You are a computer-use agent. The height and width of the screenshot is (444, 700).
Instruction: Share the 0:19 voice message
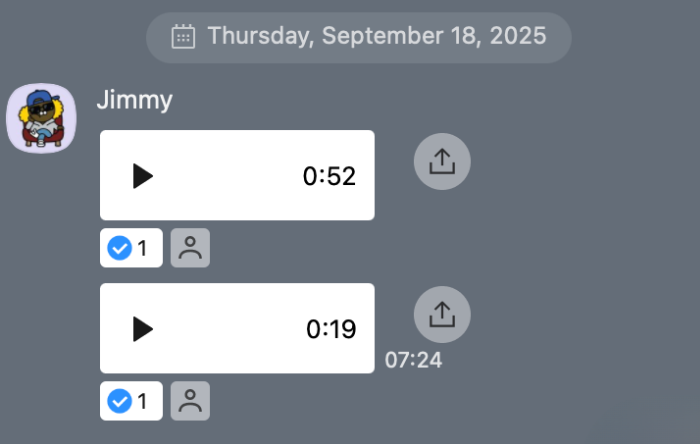tap(442, 315)
